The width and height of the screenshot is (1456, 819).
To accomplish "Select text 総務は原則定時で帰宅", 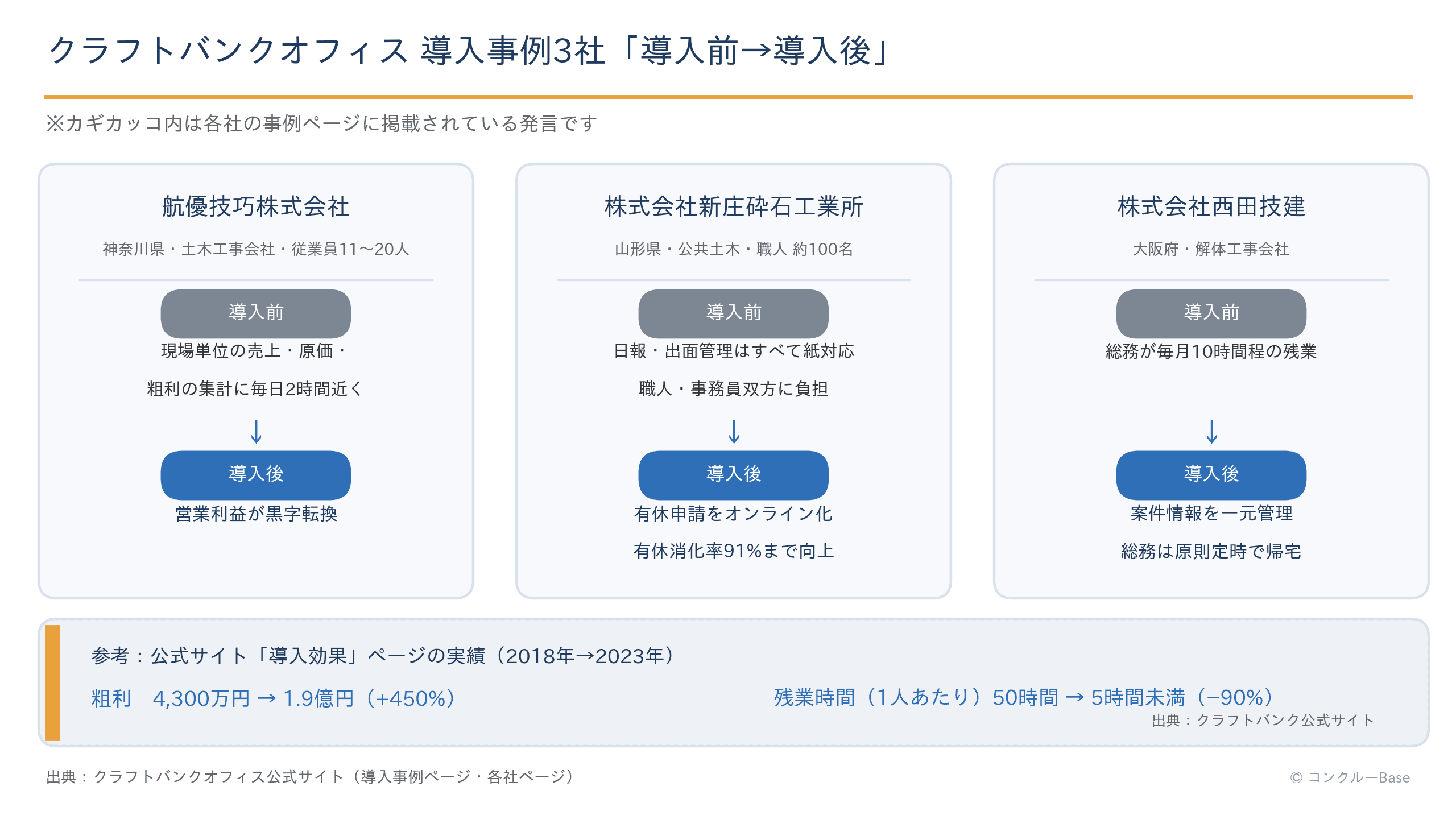I will [x=1211, y=551].
